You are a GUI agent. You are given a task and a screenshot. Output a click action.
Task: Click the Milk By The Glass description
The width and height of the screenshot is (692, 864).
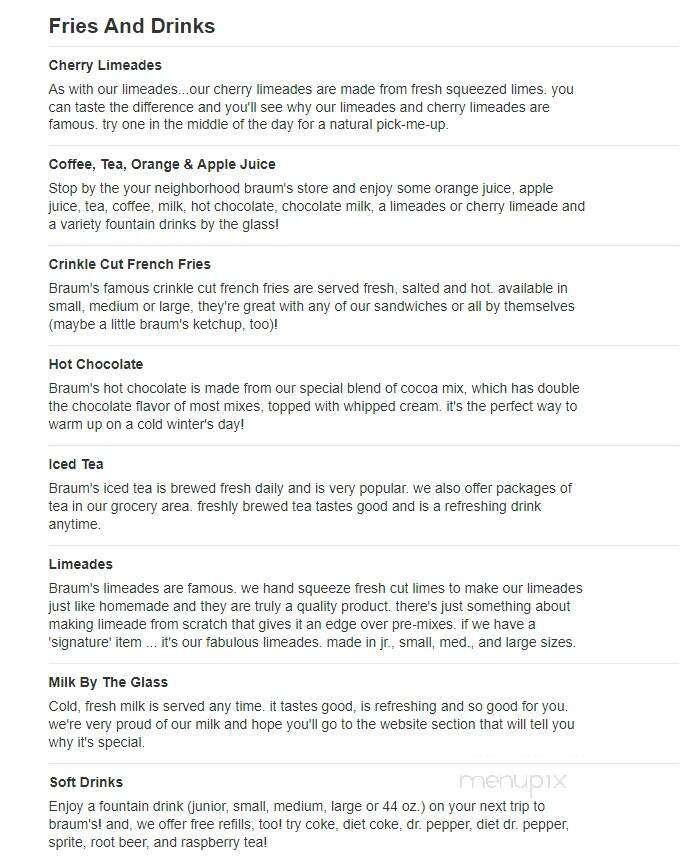point(312,725)
